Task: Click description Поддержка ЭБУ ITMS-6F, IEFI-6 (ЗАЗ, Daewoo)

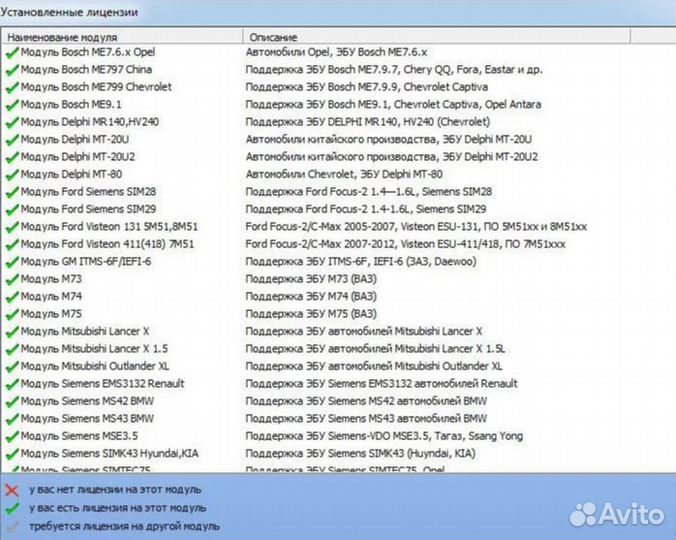Action: tap(361, 262)
